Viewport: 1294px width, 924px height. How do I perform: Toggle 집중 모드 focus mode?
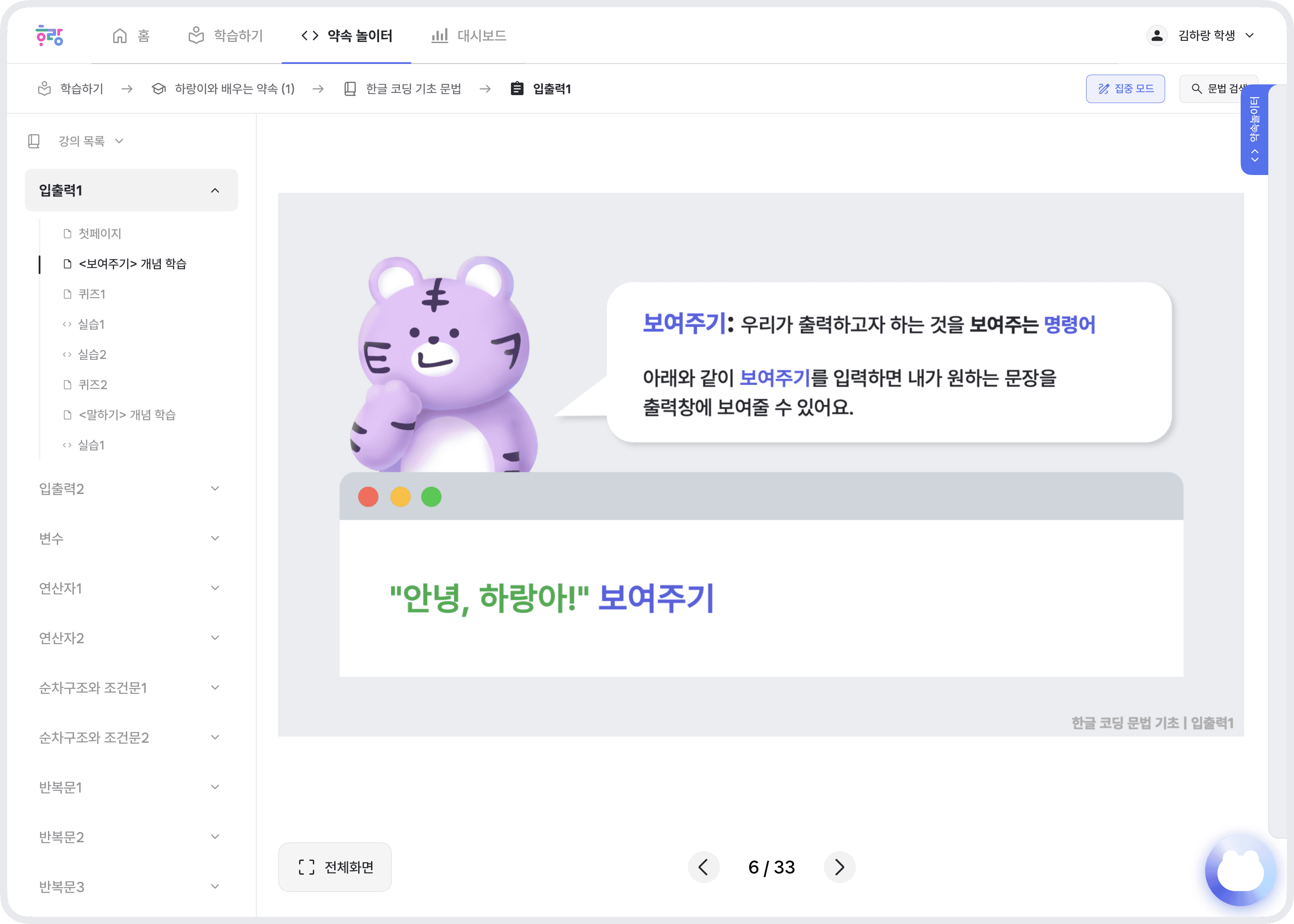pos(1125,89)
